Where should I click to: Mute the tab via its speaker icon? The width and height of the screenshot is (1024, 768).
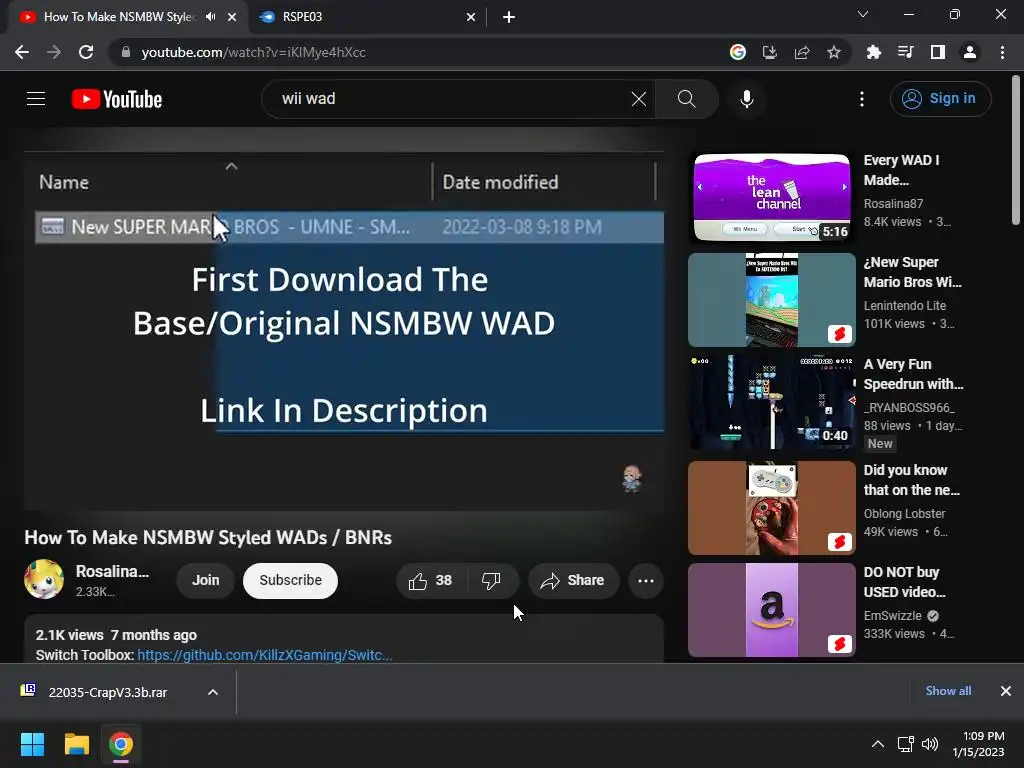point(210,17)
